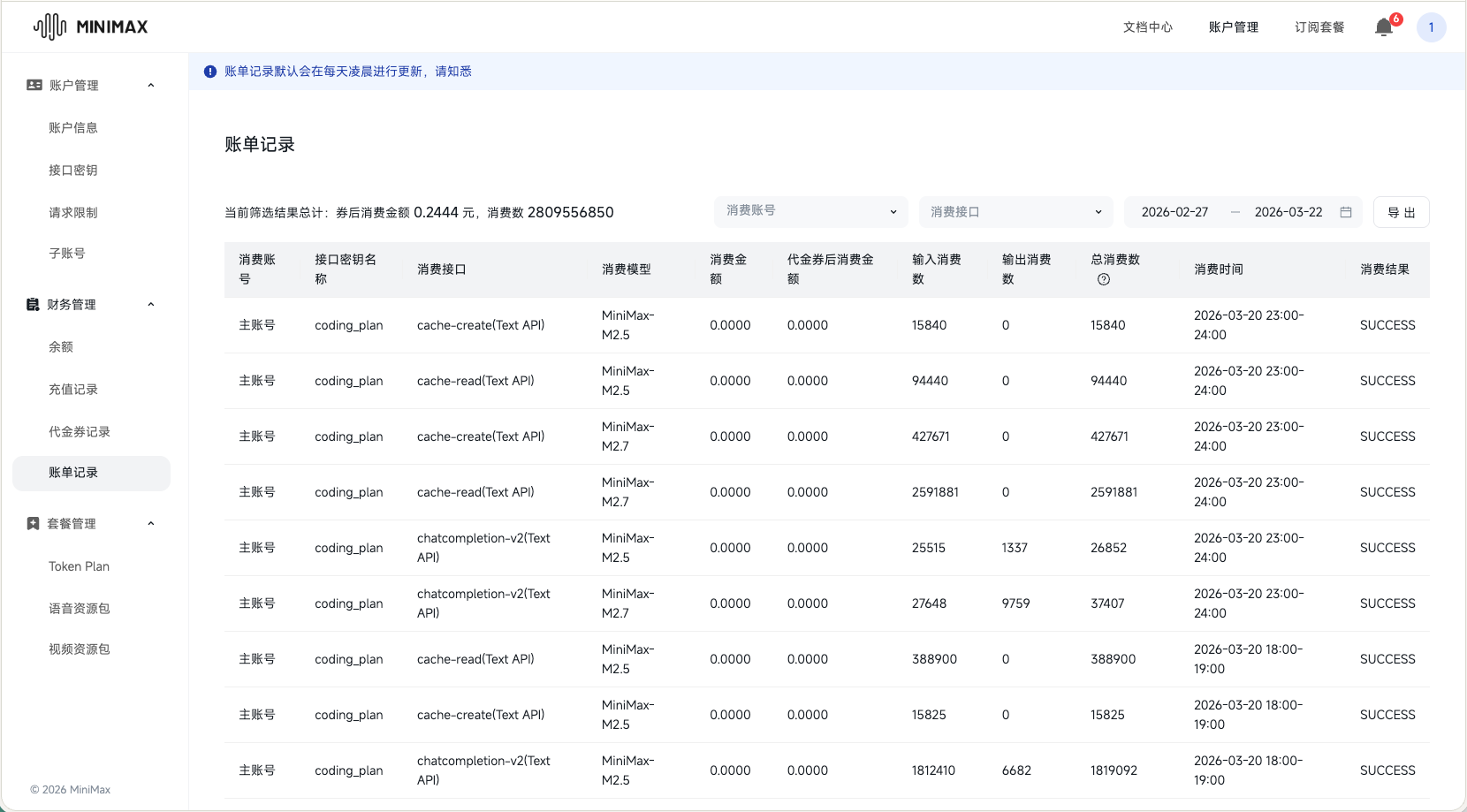Screen dimensions: 1467x812
Task: Click SUCCESS in the 2591881 row
Action: [x=1387, y=492]
